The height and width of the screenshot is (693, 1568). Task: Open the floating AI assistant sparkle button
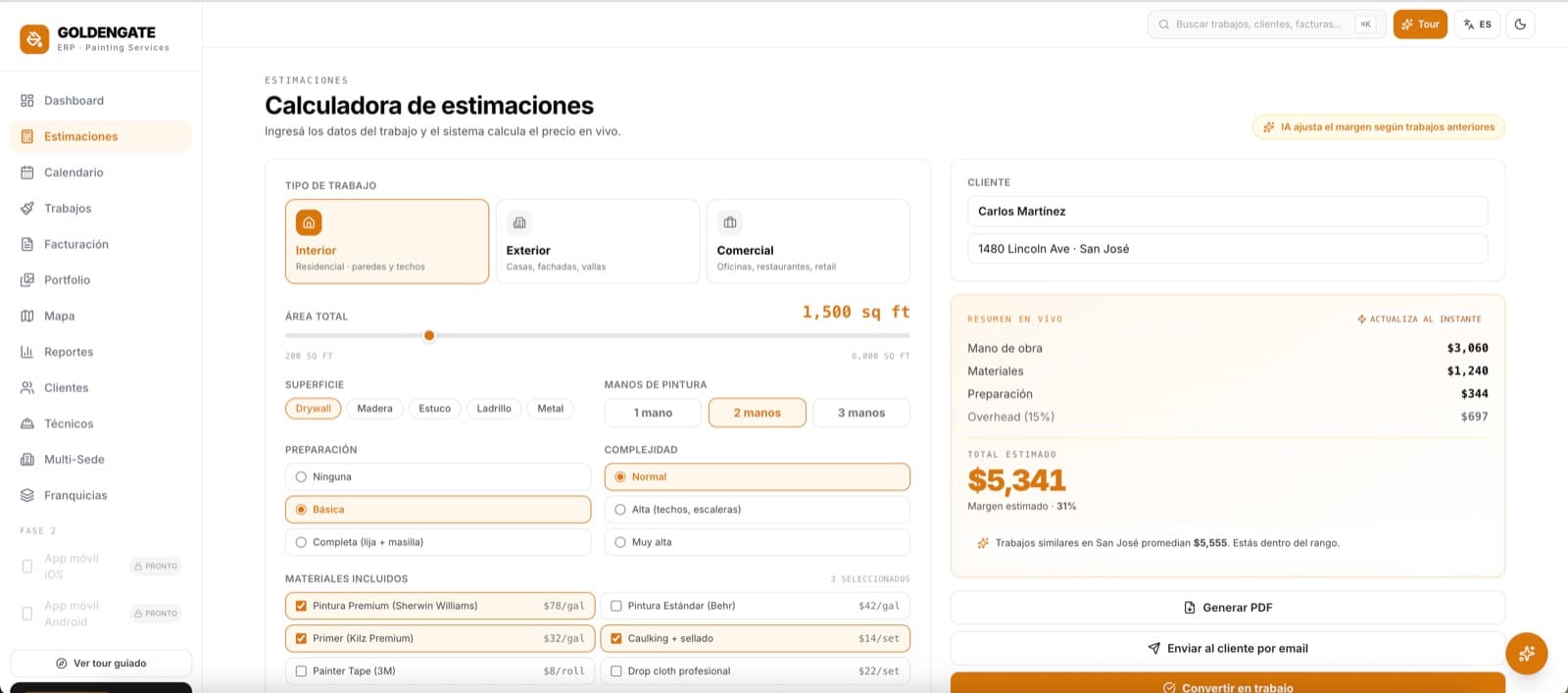(x=1527, y=653)
